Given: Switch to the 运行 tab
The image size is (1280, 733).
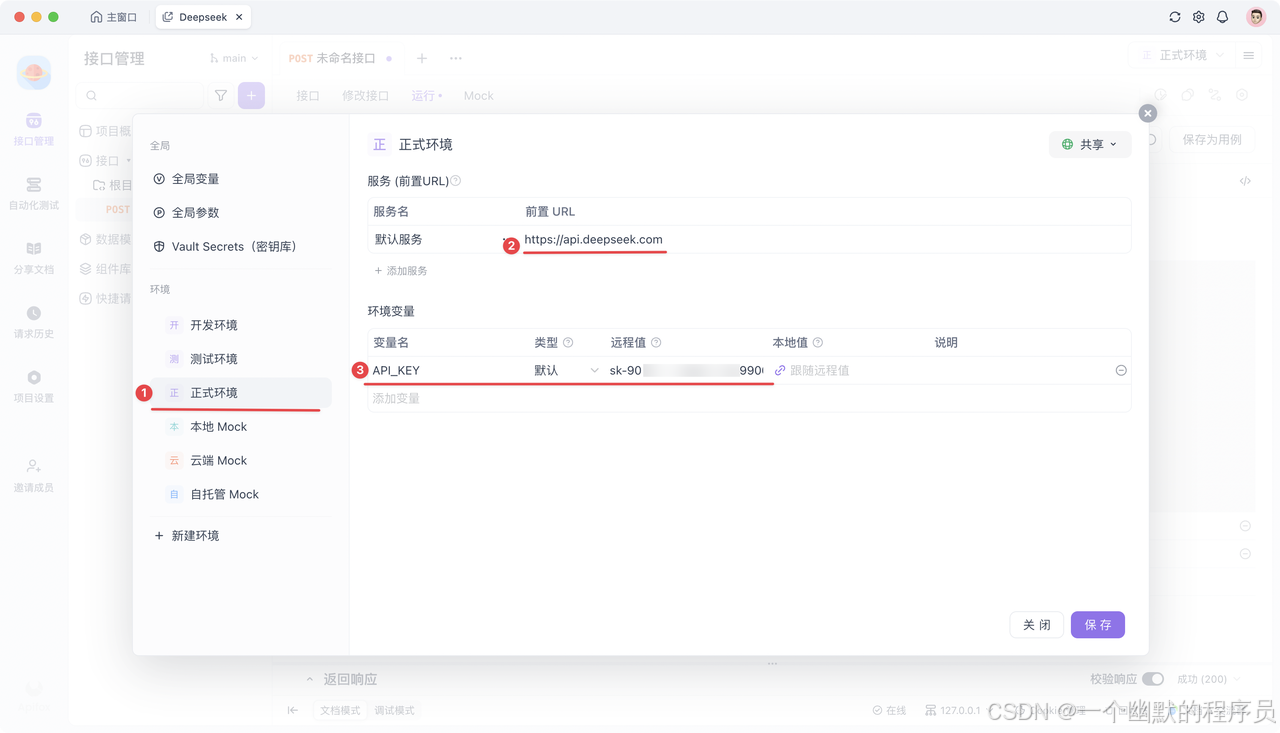Looking at the screenshot, I should [x=426, y=96].
